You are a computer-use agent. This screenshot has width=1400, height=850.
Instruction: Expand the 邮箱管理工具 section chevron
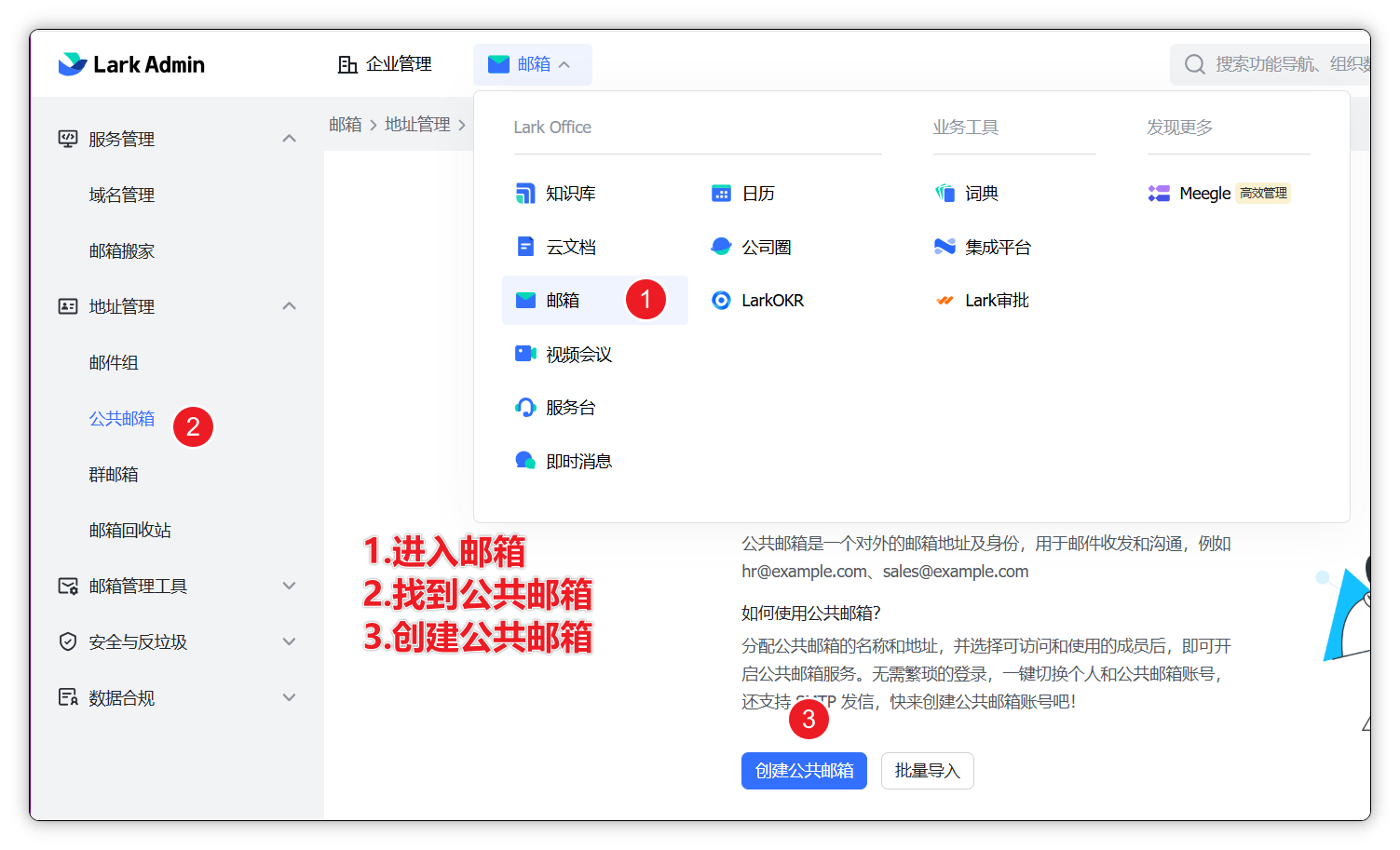tap(289, 586)
